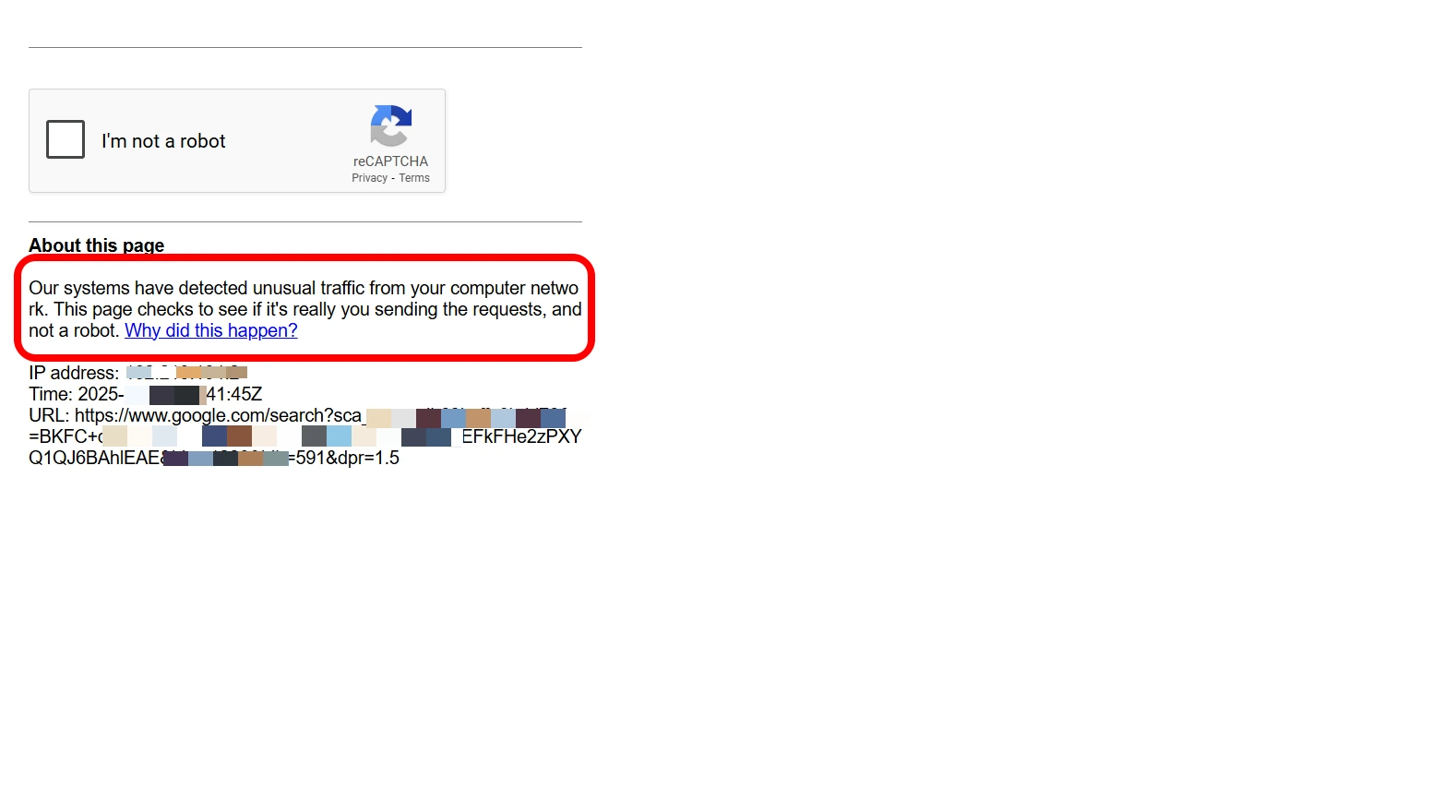Open the reCAPTCHA Terms link
The height and width of the screenshot is (812, 1456).
point(414,178)
